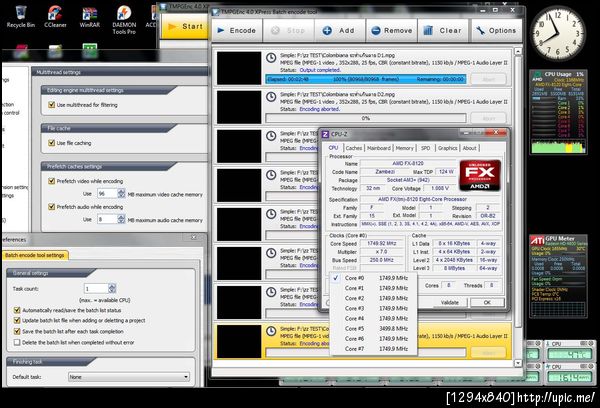The width and height of the screenshot is (600, 408).
Task: Select Core #4 in core list
Action: (373, 318)
